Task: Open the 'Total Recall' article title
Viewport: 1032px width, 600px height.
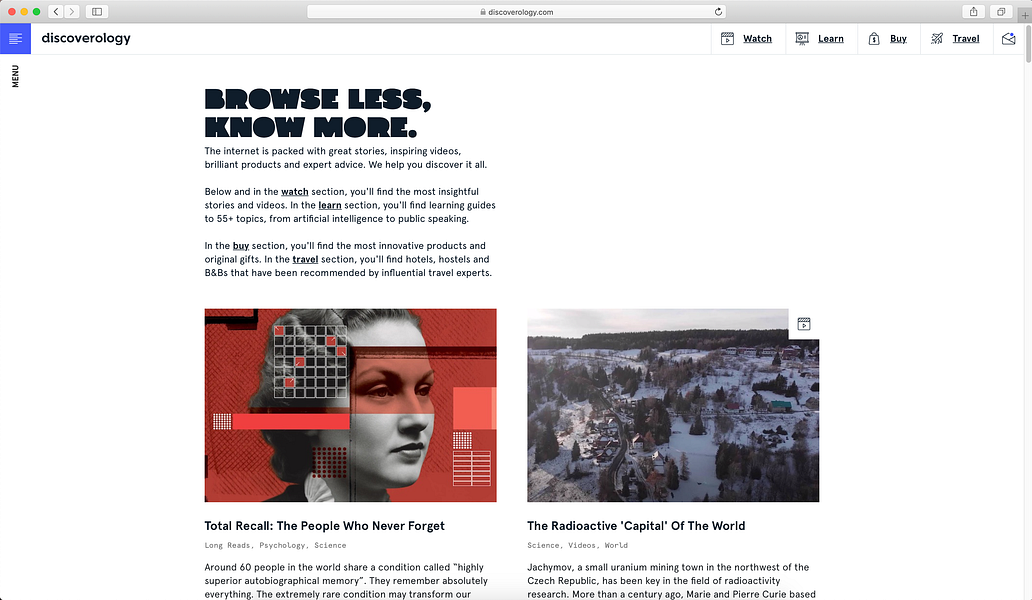Action: tap(324, 526)
